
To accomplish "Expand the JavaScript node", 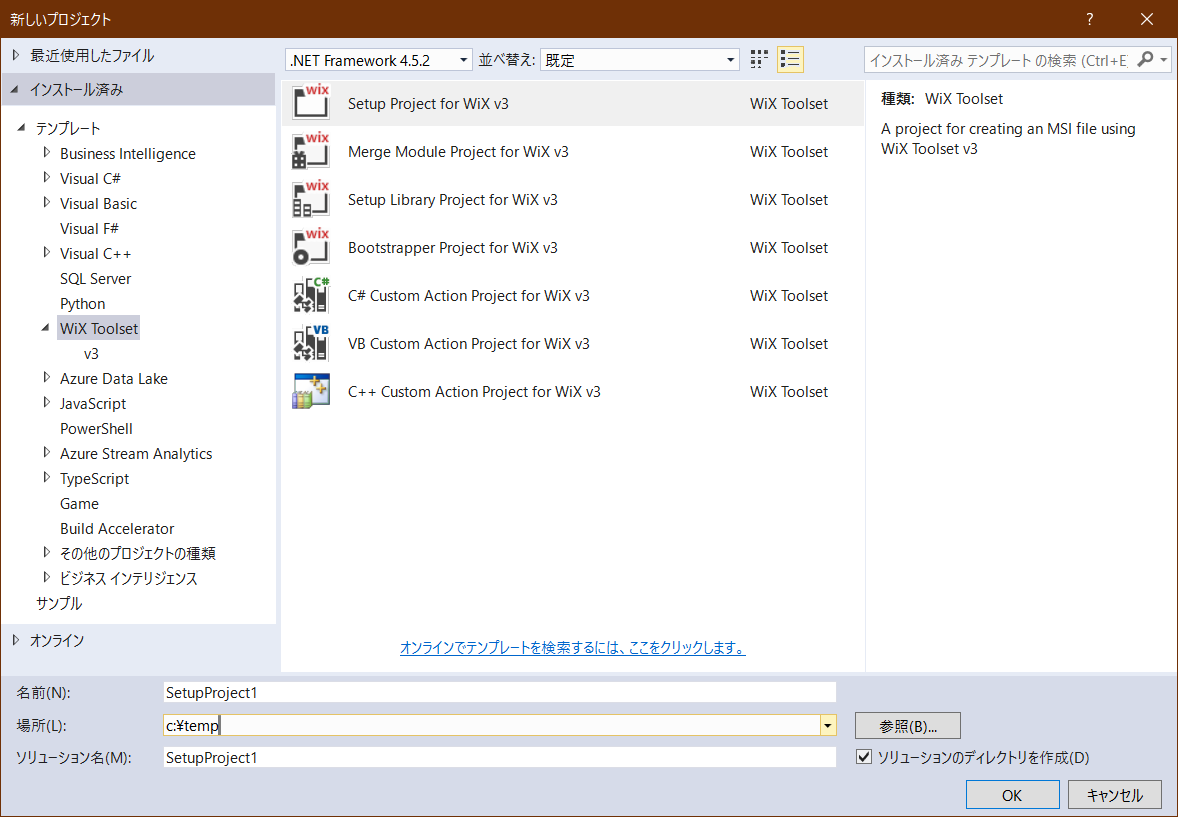I will (47, 402).
